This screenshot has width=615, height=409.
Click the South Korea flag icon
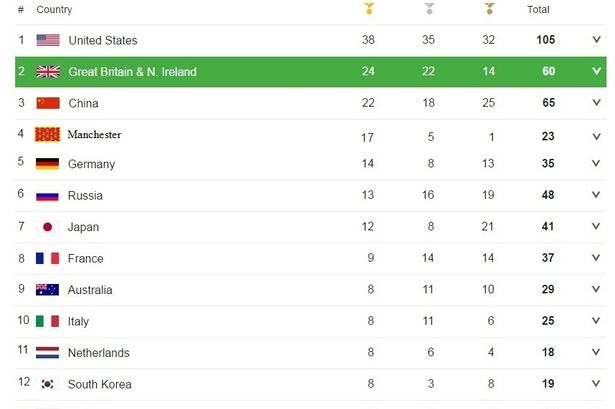[47, 384]
